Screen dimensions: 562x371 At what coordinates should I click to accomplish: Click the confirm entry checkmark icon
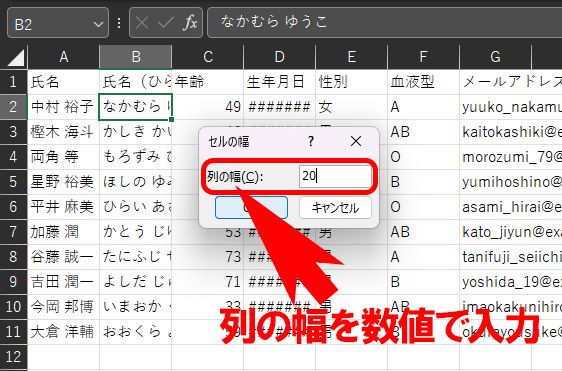tap(166, 23)
